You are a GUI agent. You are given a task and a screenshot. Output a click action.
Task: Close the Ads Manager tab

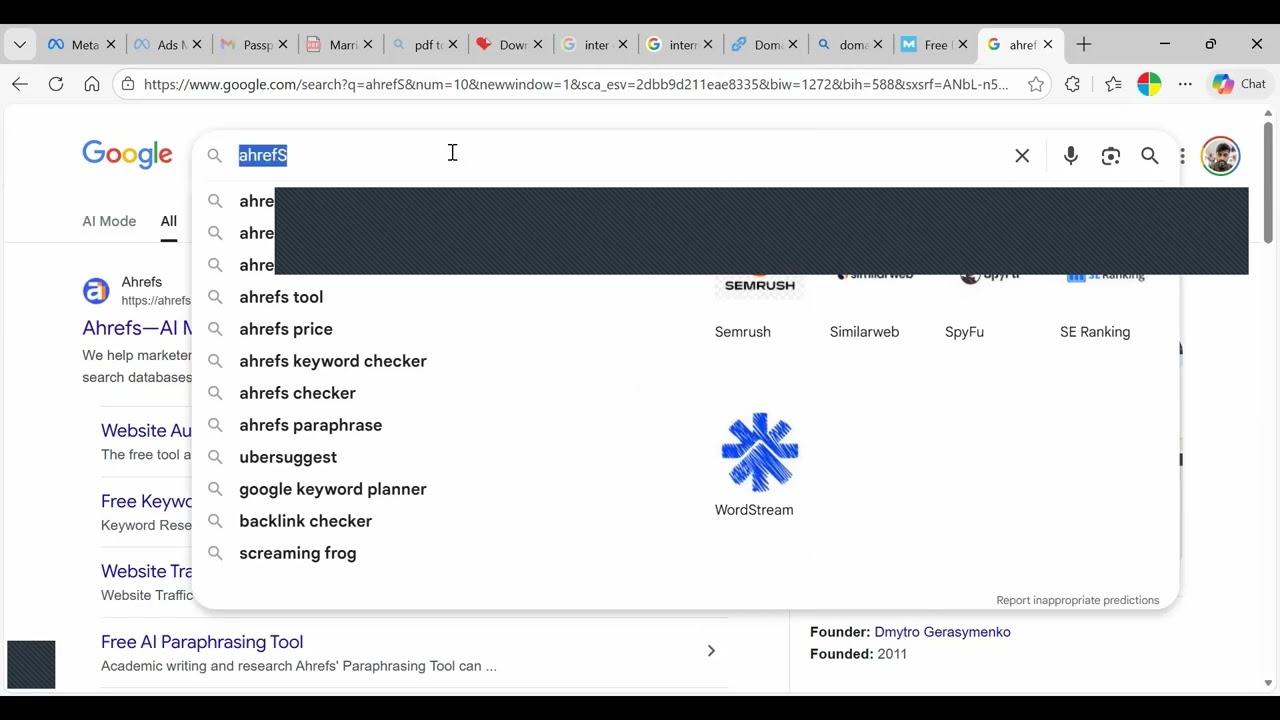click(197, 45)
